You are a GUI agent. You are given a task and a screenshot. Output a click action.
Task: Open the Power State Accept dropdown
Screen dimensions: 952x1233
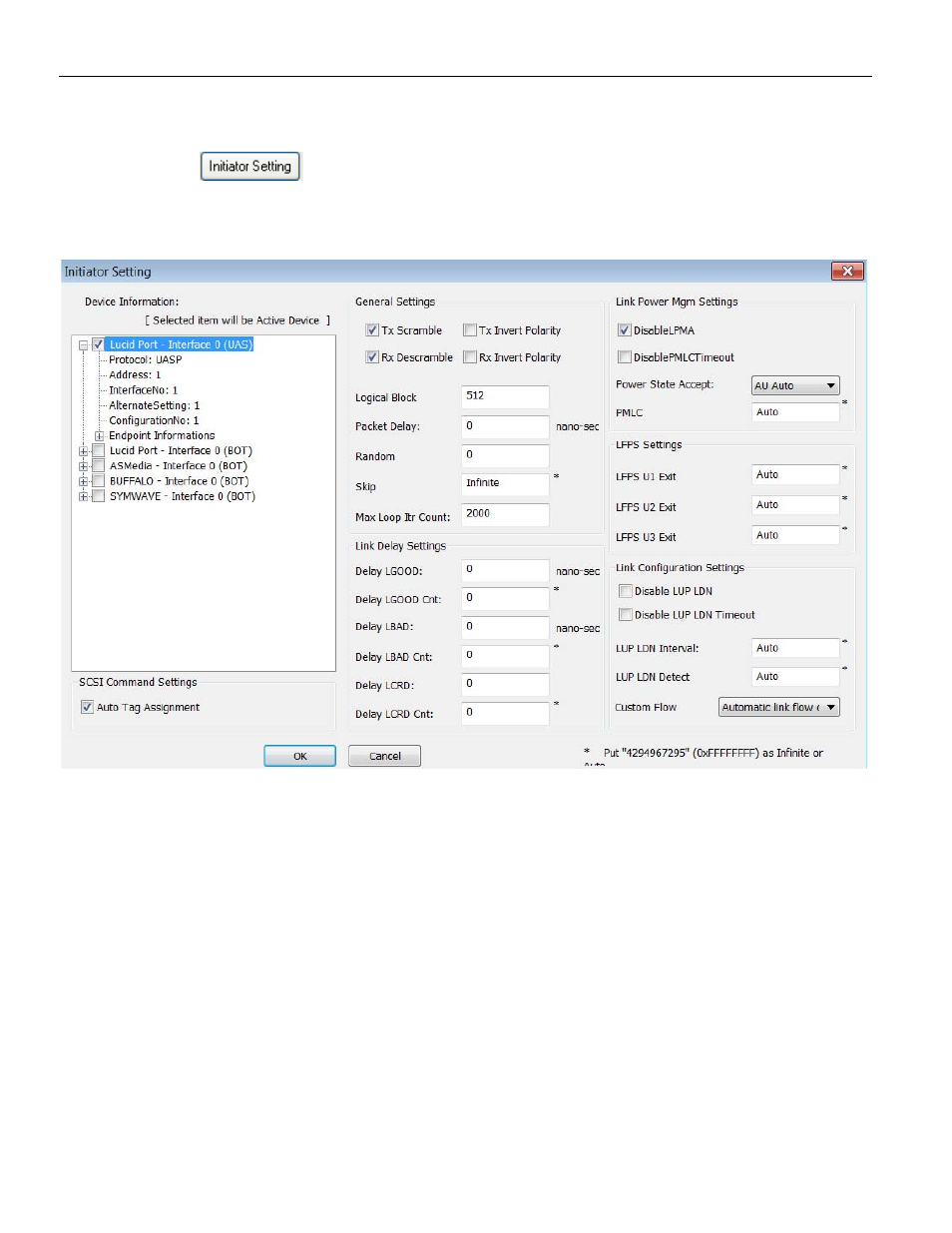coord(795,385)
